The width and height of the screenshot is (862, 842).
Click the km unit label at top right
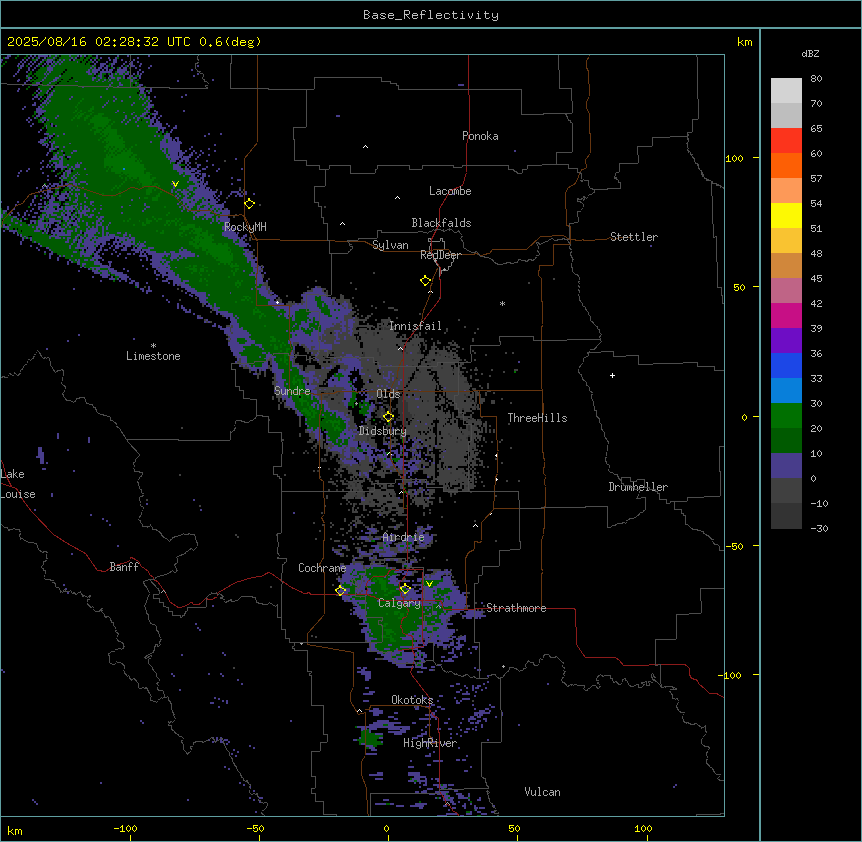coord(745,42)
